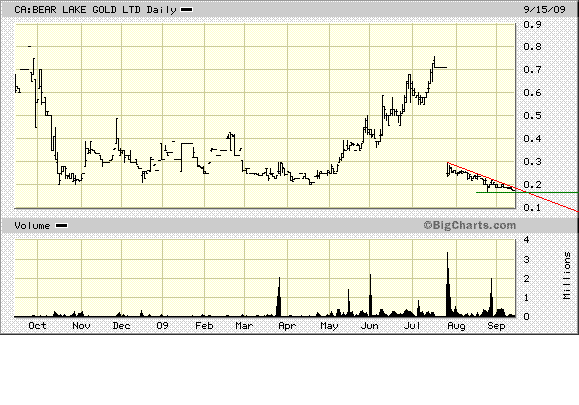This screenshot has height=405, width=579.
Task: Click the 0.3 price axis label
Action: pos(532,162)
